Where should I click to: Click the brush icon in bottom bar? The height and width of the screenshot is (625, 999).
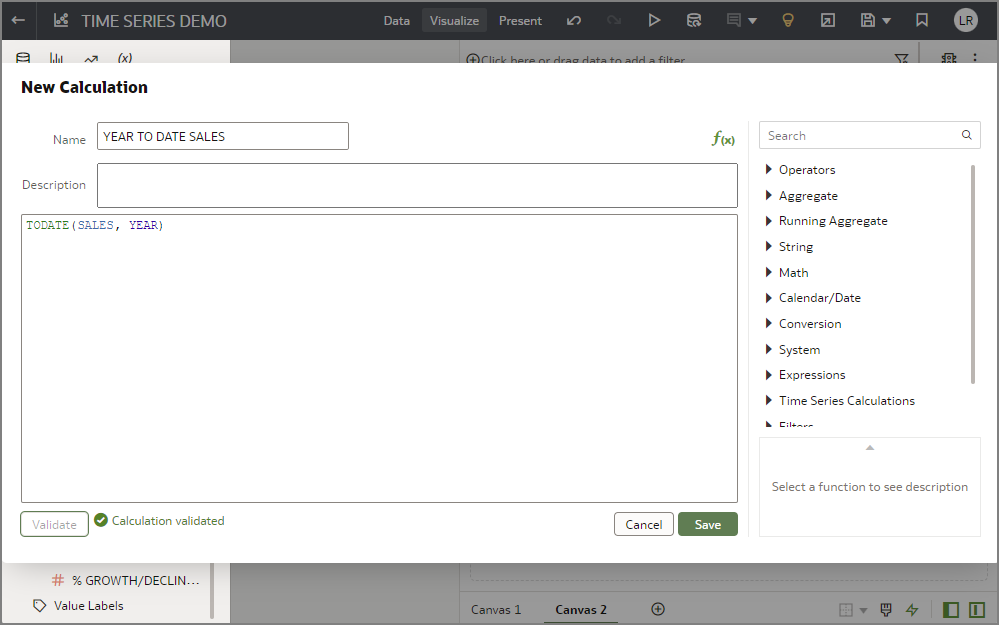pos(886,610)
